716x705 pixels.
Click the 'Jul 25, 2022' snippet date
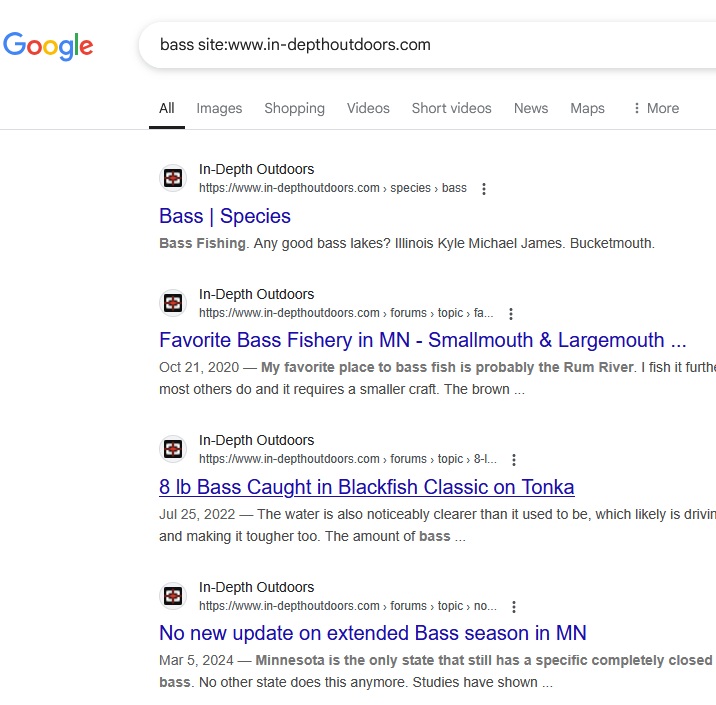(197, 515)
